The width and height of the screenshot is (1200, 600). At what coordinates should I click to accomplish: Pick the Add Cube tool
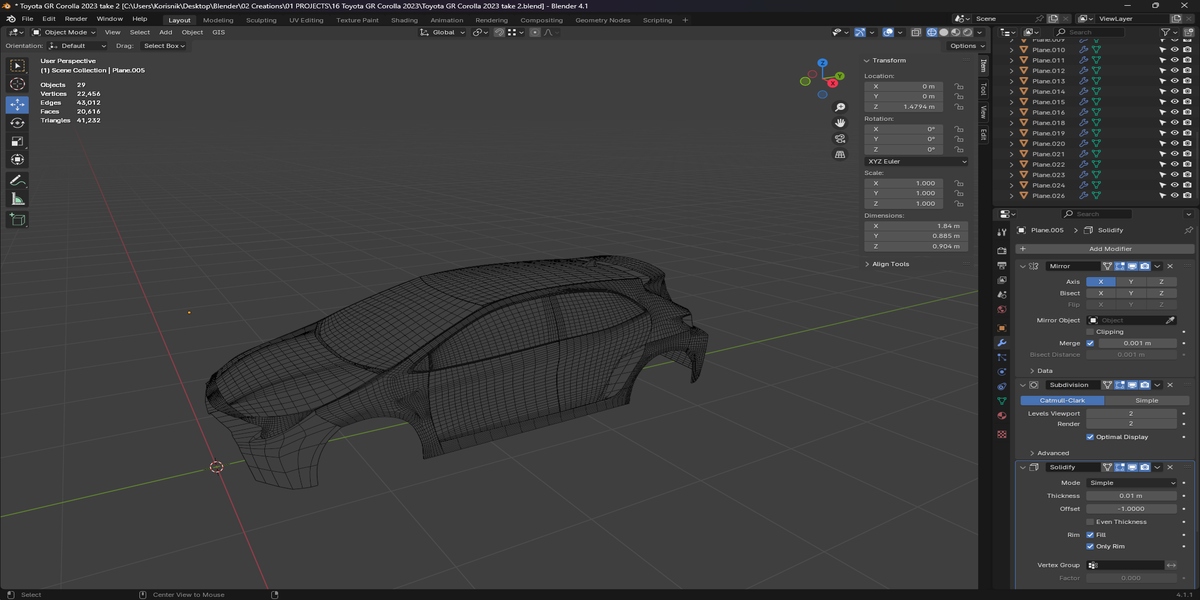17,219
